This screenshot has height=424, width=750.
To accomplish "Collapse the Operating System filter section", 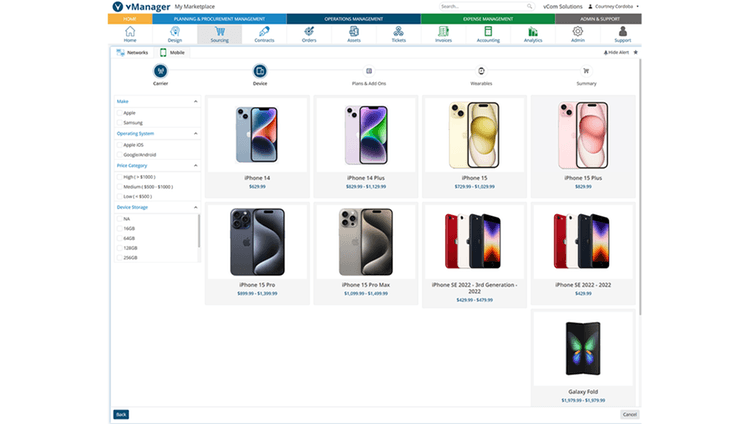I will (x=195, y=134).
